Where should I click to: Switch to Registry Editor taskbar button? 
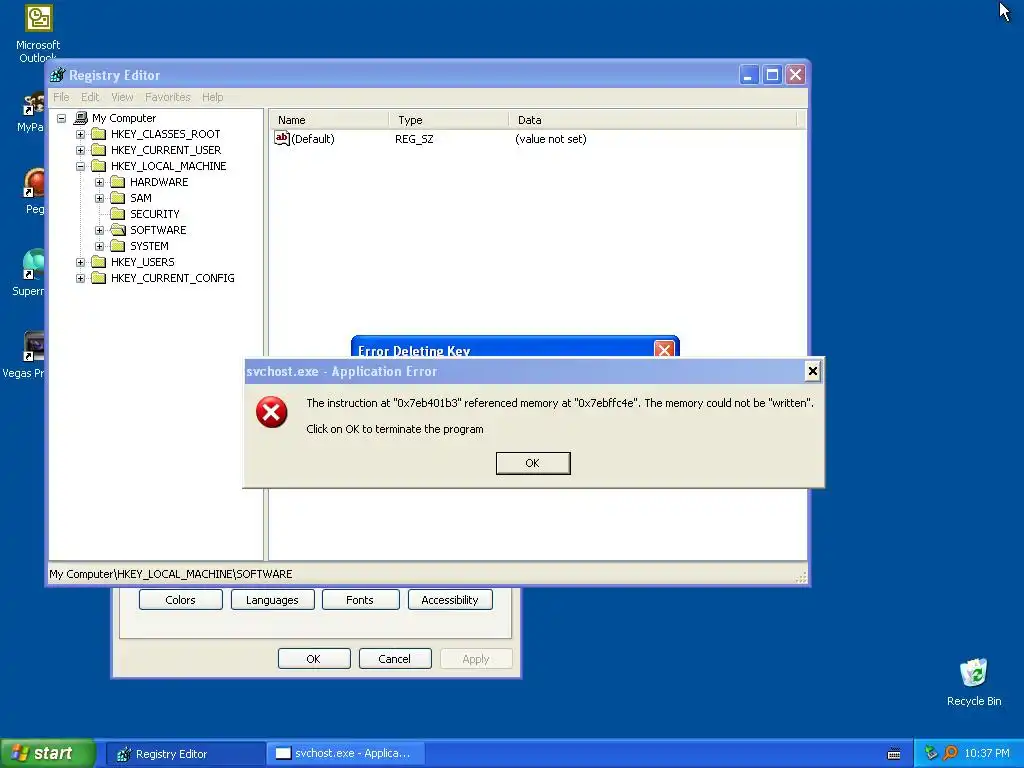(x=184, y=754)
